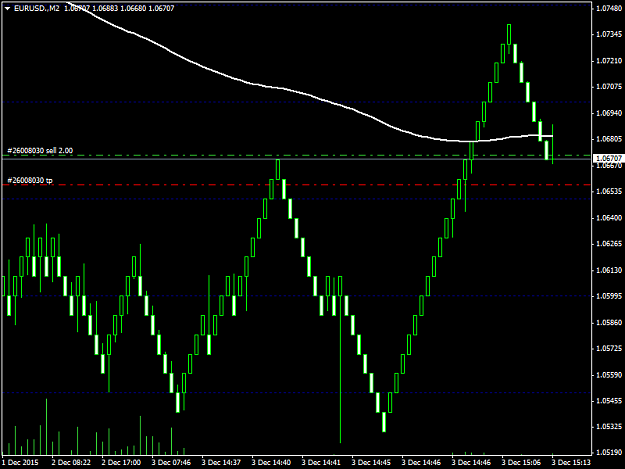This screenshot has width=625, height=469.
Task: Click the 1.07210 price axis label
Action: coord(609,61)
